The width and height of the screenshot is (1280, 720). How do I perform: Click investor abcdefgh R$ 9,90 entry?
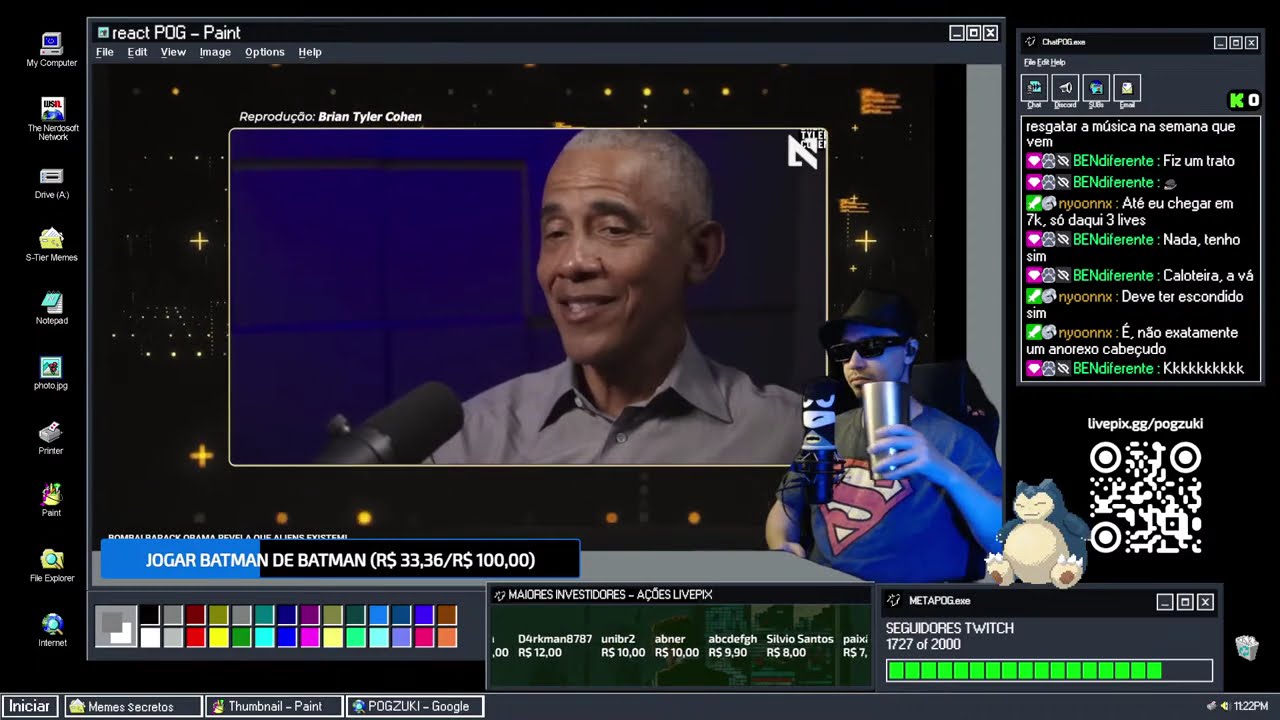pos(732,646)
